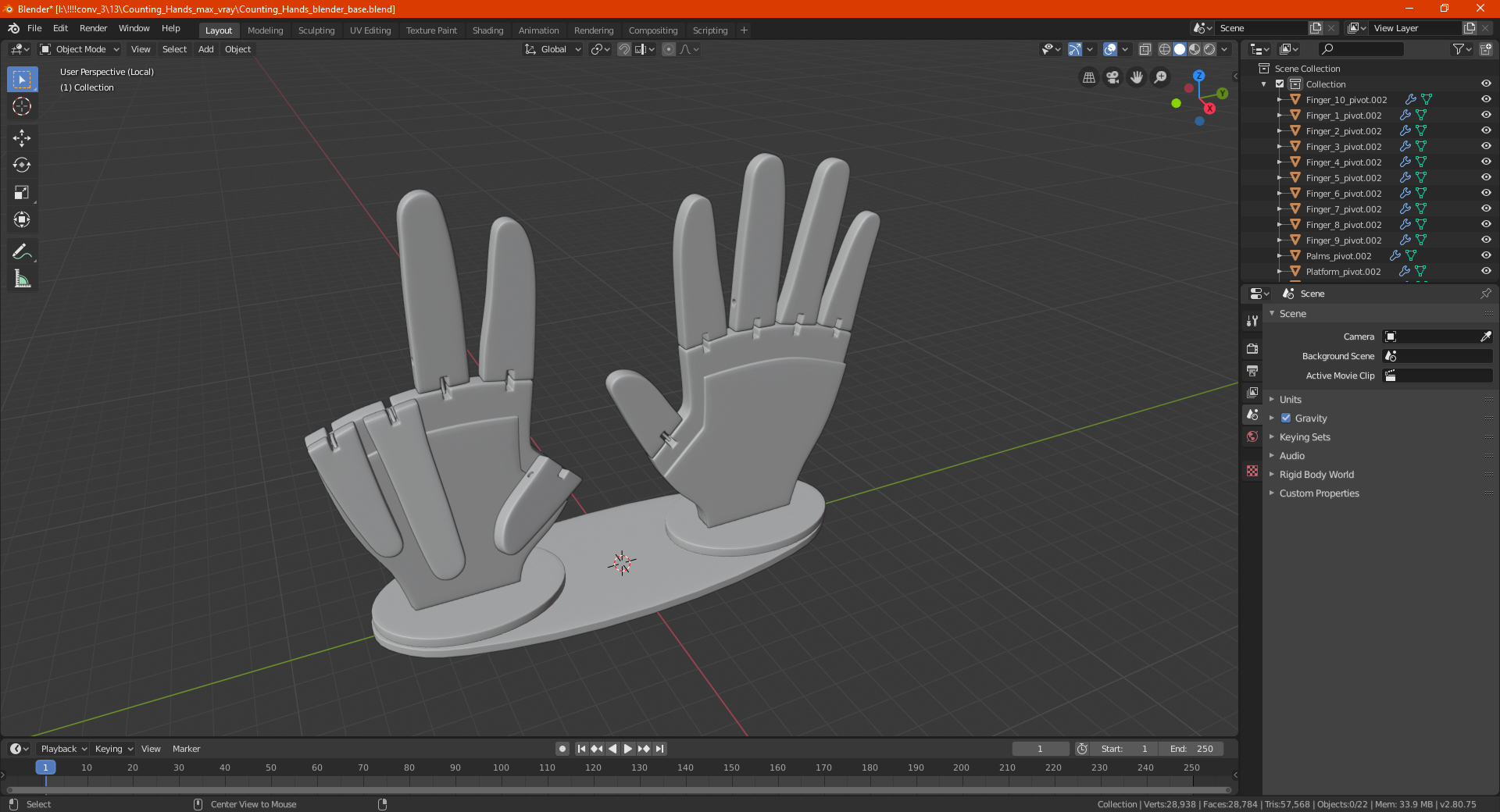Toggle orthographic/perspective grid view icon

pyautogui.click(x=1088, y=77)
